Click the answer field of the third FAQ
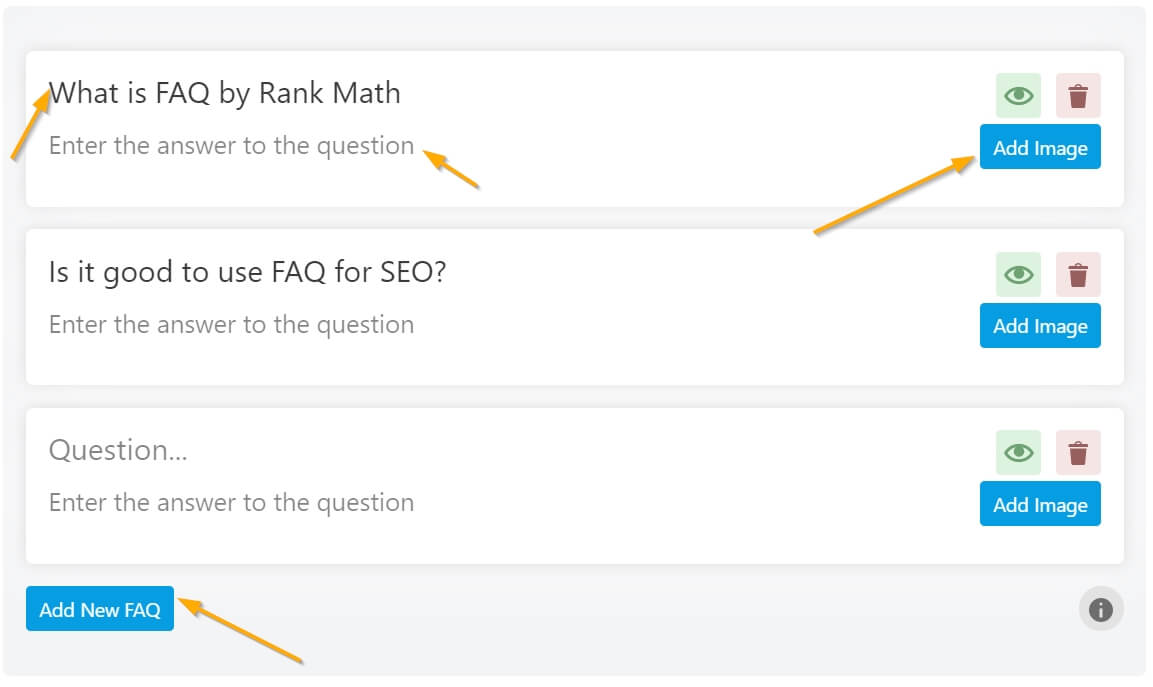 pos(232,503)
